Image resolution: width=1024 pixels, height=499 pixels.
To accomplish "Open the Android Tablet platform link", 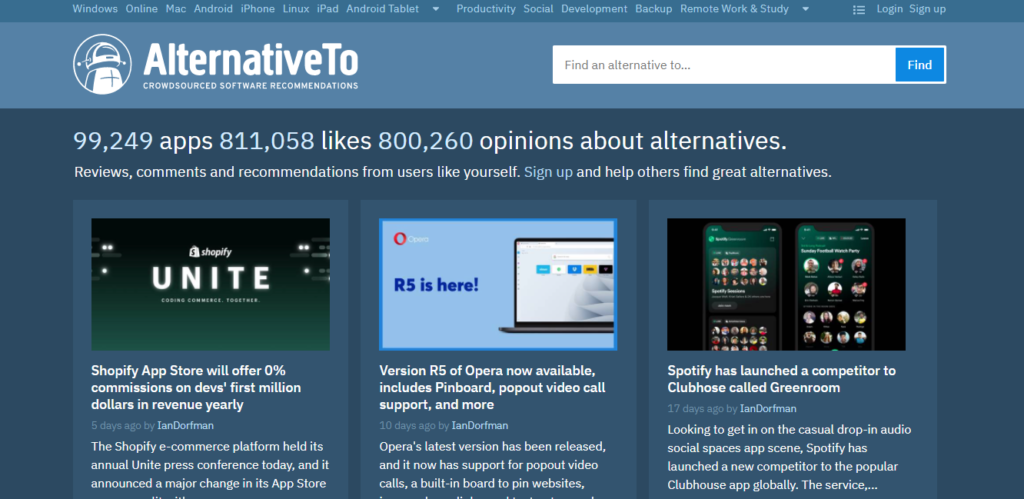I will click(383, 9).
